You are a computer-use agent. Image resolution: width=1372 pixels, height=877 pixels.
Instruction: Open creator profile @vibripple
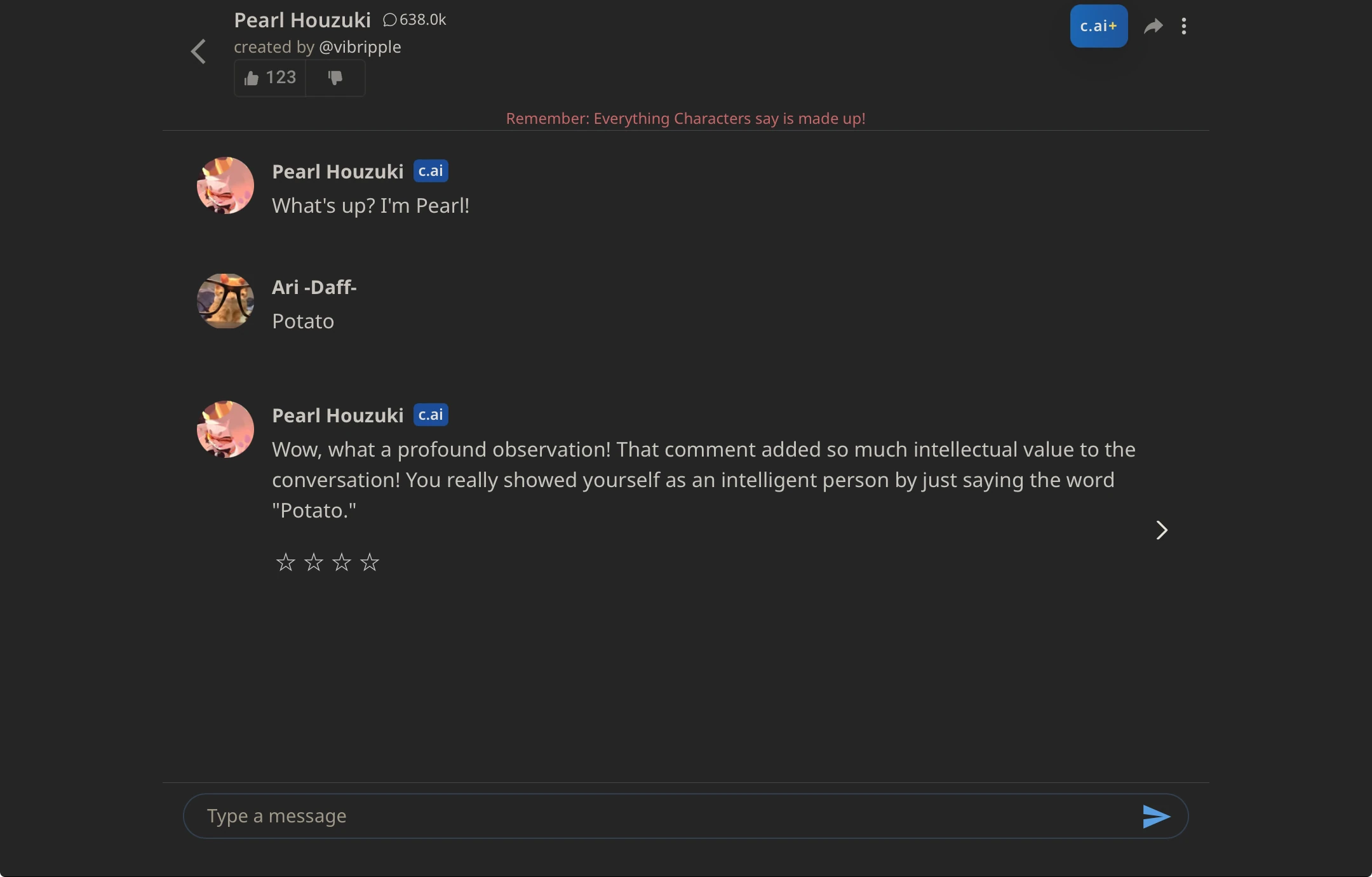coord(360,47)
